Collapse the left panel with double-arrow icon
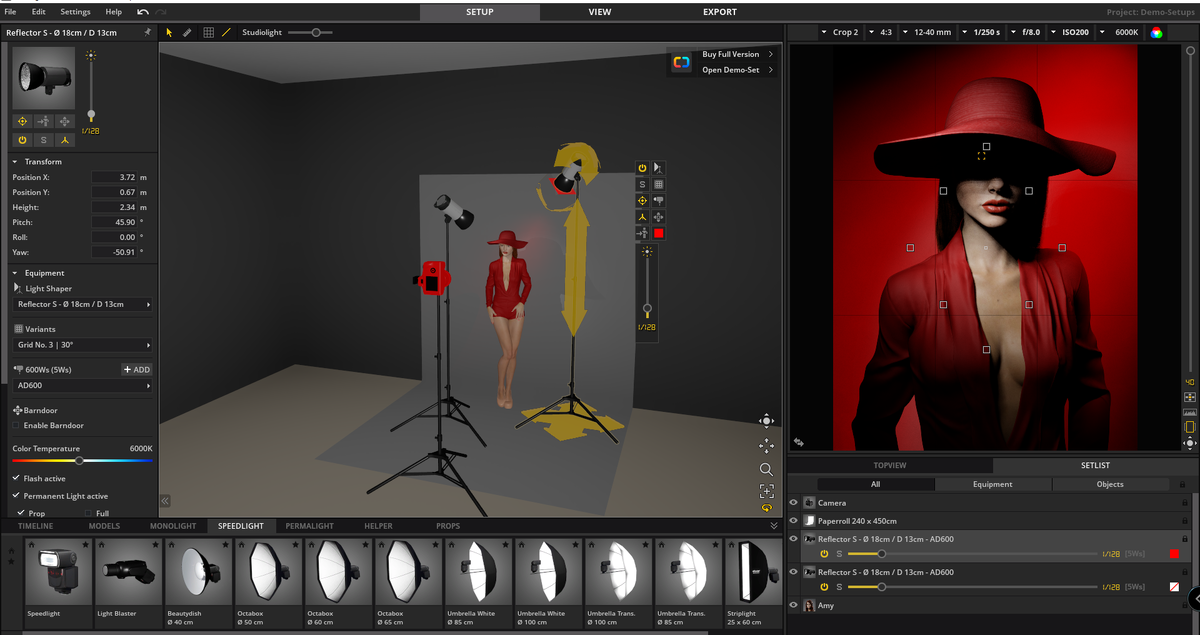Viewport: 1200px width, 635px height. pyautogui.click(x=165, y=501)
